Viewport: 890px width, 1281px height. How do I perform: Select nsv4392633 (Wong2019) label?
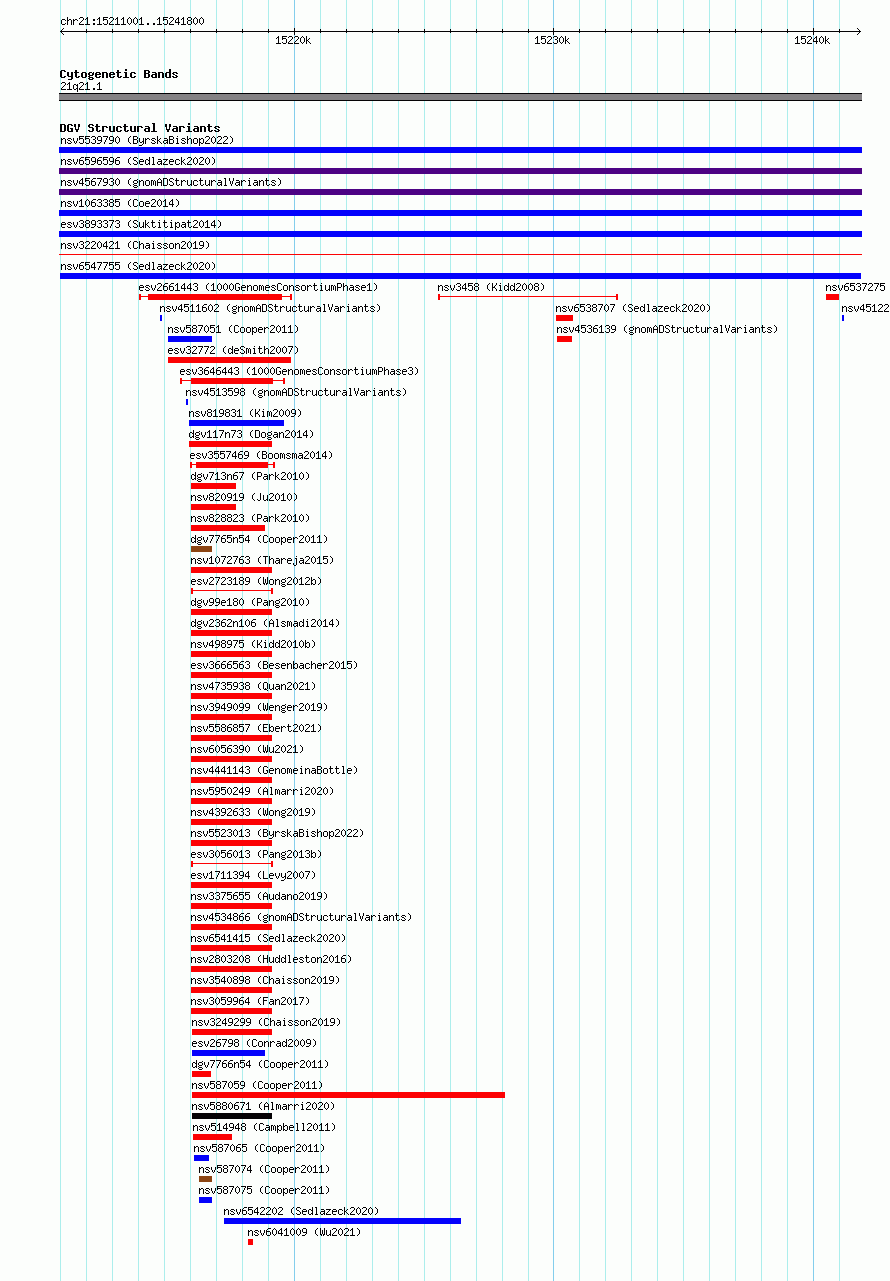(254, 812)
